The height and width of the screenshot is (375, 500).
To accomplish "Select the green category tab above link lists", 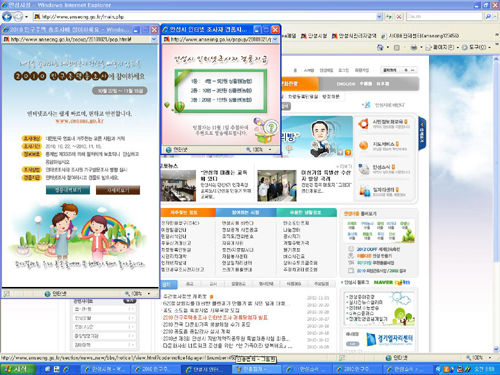I will pyautogui.click(x=306, y=212).
